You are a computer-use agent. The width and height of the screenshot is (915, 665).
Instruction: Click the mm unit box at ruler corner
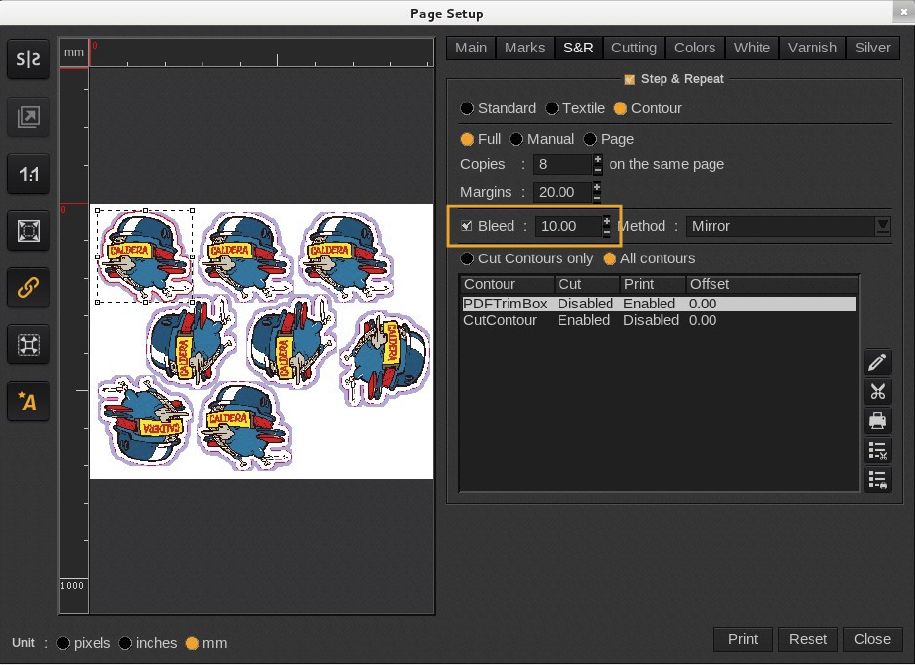(74, 53)
